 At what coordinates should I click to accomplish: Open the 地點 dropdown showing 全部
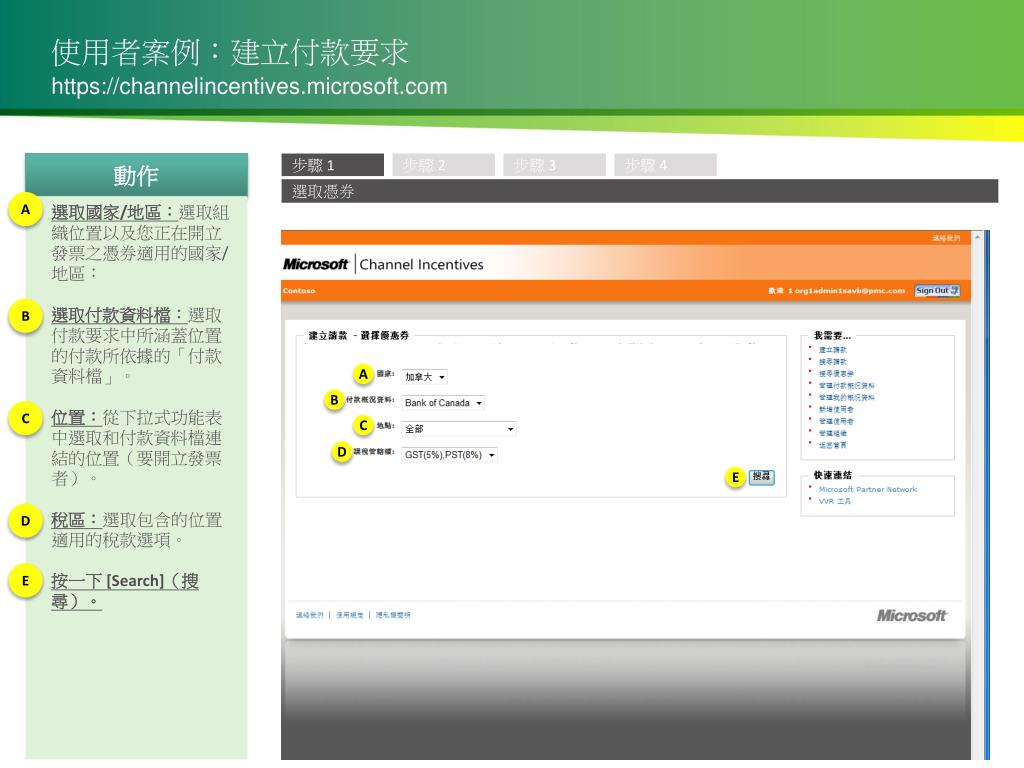click(x=459, y=429)
